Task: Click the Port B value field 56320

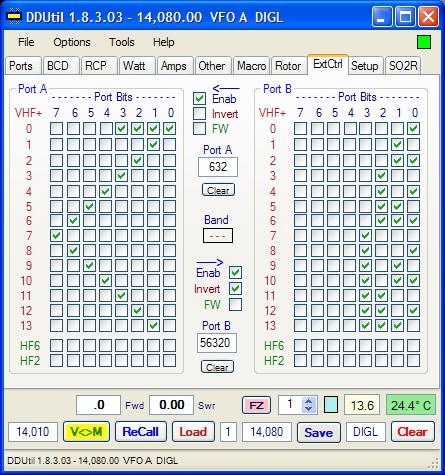Action: tap(217, 343)
